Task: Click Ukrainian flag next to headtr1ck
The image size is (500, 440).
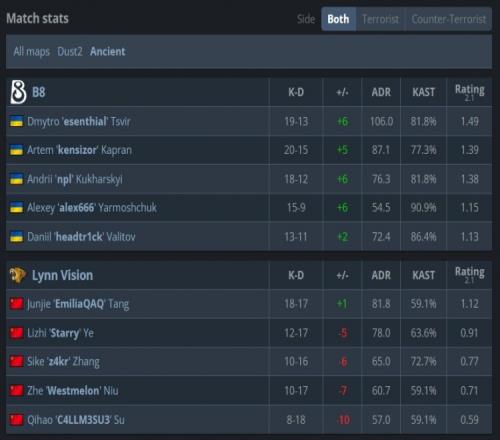Action: coord(16,237)
